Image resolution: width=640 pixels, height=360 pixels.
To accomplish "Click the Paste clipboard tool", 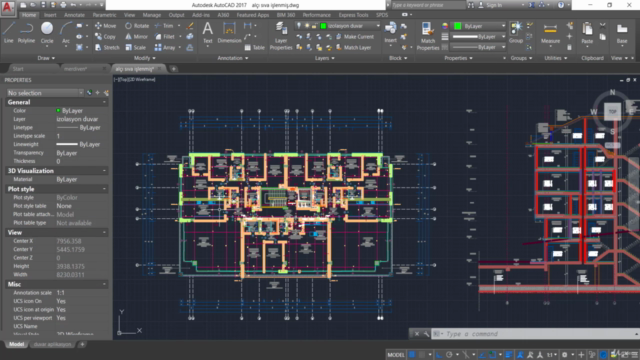I will click(x=587, y=33).
